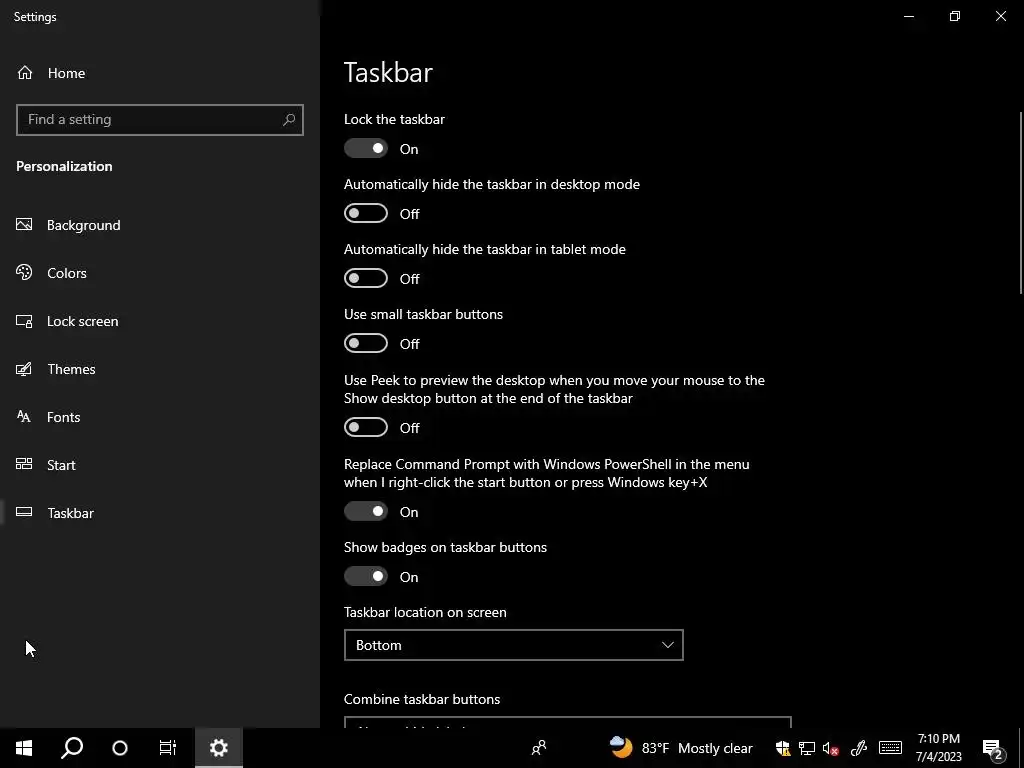Open Themes settings page
Screen dimensions: 1024x768
(x=160, y=369)
